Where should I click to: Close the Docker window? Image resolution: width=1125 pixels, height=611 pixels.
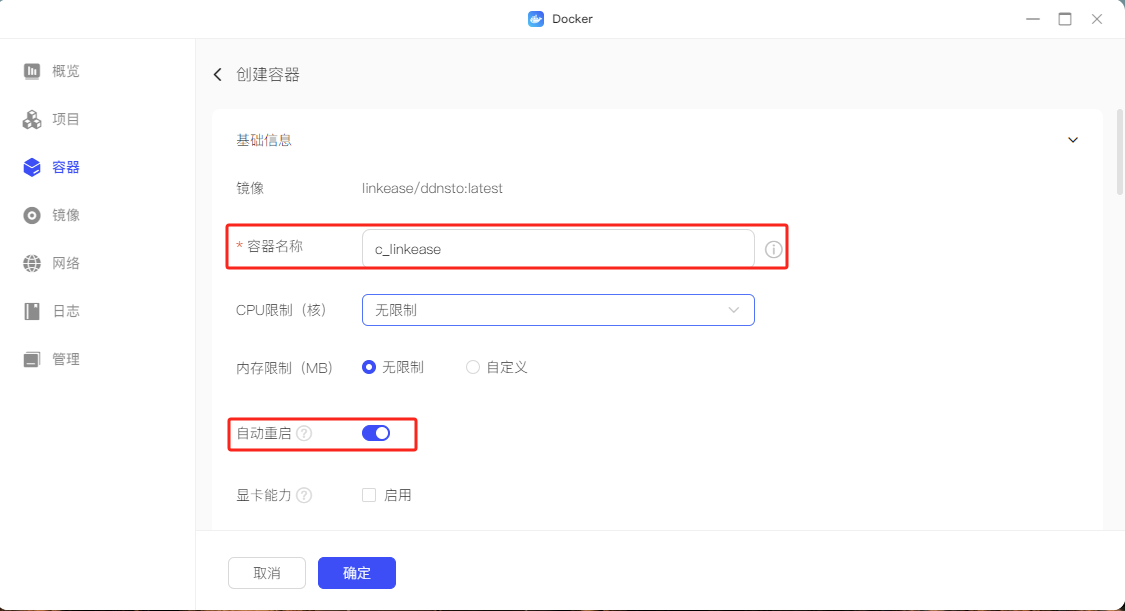(x=1097, y=19)
